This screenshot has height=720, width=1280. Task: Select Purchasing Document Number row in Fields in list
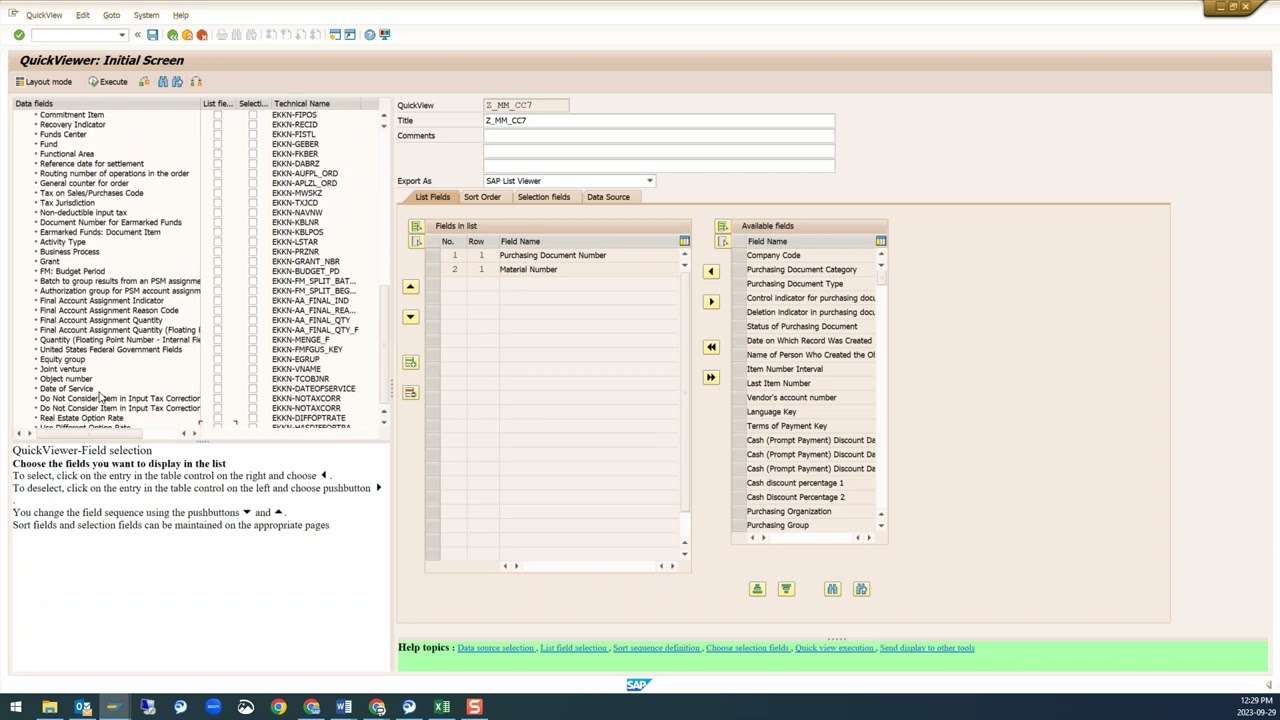click(553, 255)
